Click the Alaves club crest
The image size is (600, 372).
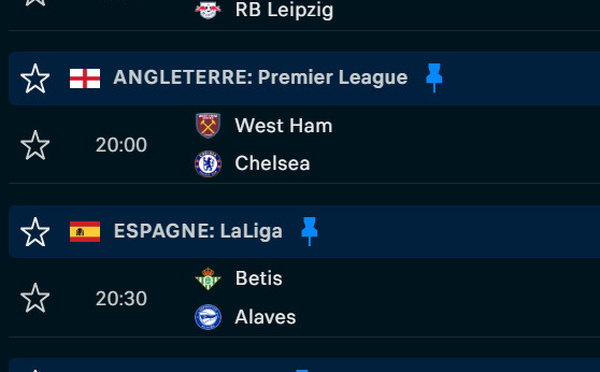tap(208, 317)
